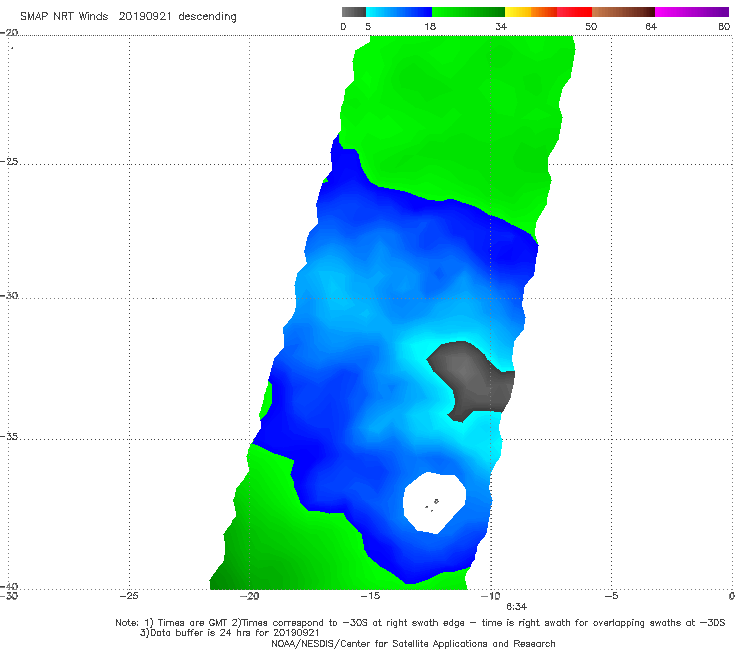The image size is (740, 650).
Task: Click the magenta-purple segment of the color bar
Action: click(692, 12)
